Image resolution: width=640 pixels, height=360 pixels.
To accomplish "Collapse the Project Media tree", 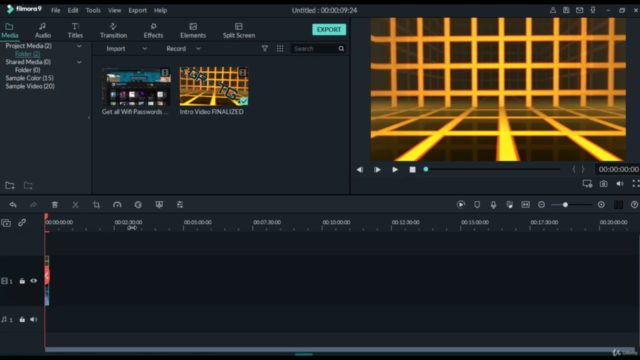I will pos(79,46).
